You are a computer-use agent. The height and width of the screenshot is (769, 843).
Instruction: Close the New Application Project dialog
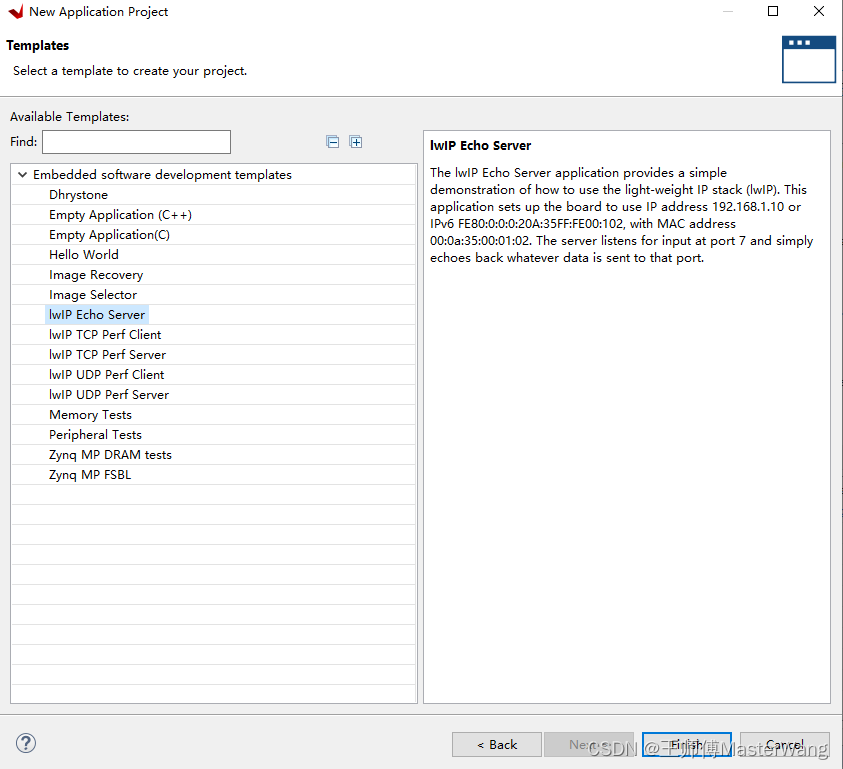point(818,11)
